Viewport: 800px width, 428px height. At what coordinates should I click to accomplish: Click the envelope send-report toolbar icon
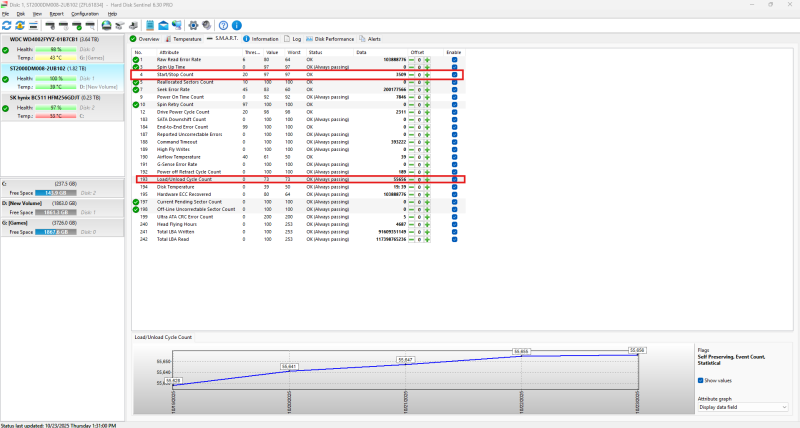(163, 25)
